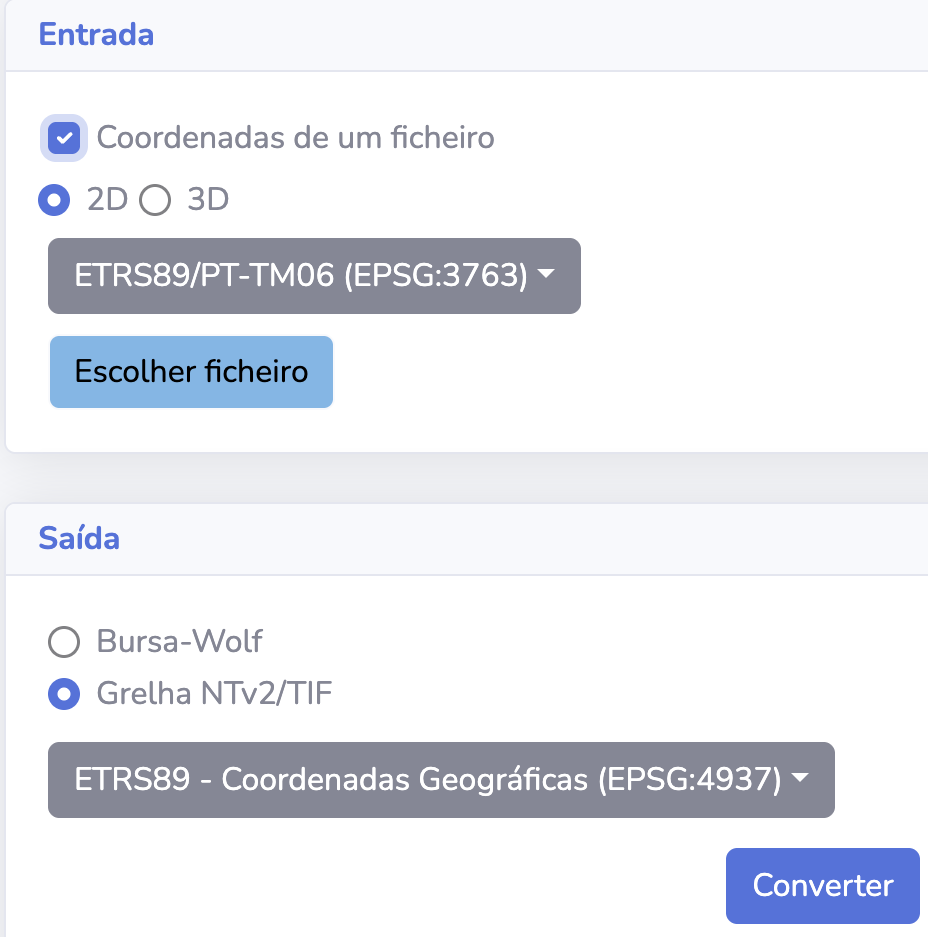
Task: Click the 2D option label text
Action: [x=108, y=200]
